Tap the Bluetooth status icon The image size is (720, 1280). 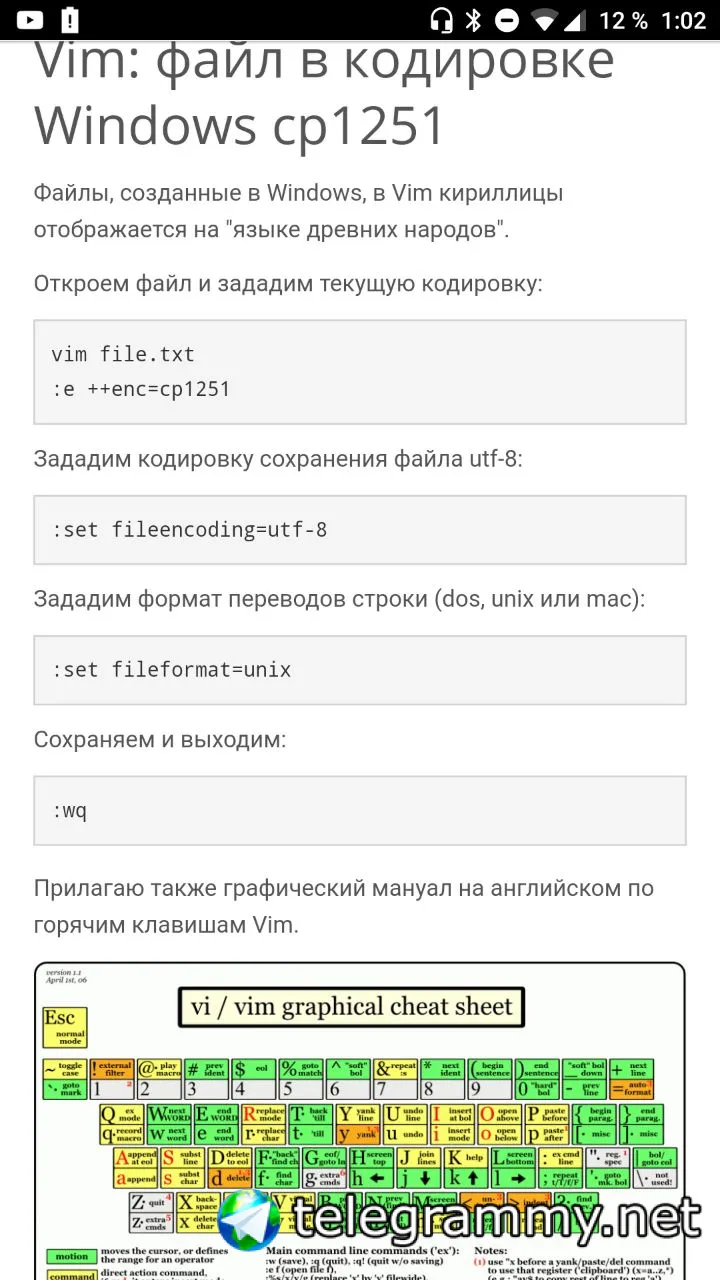pos(474,20)
